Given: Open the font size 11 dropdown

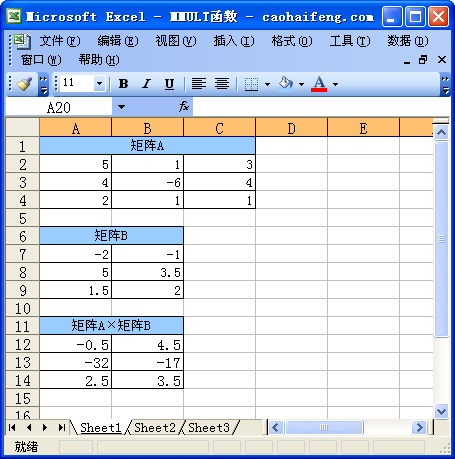Looking at the screenshot, I should (99, 83).
